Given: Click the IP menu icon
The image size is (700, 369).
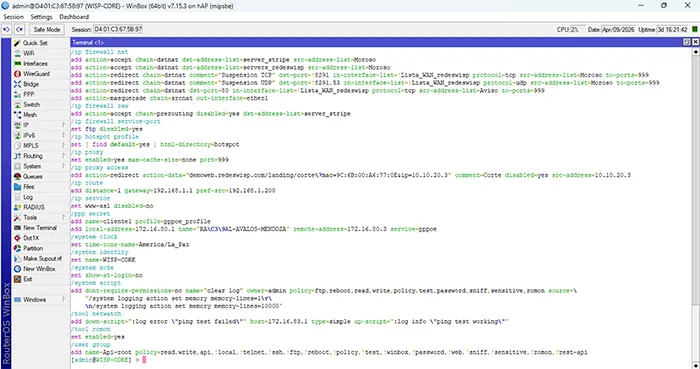Looking at the screenshot, I should [17, 125].
